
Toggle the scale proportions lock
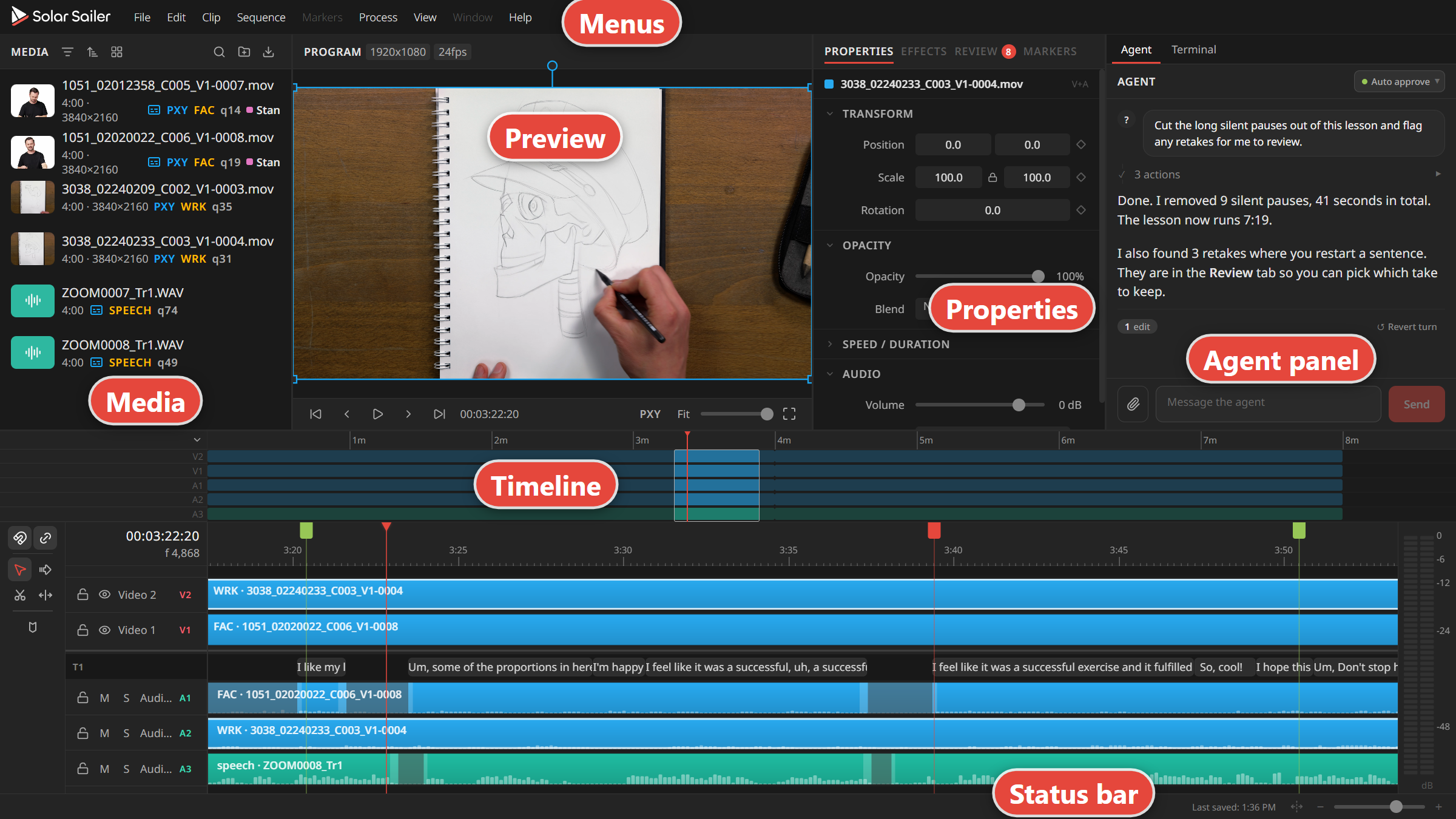click(x=993, y=177)
